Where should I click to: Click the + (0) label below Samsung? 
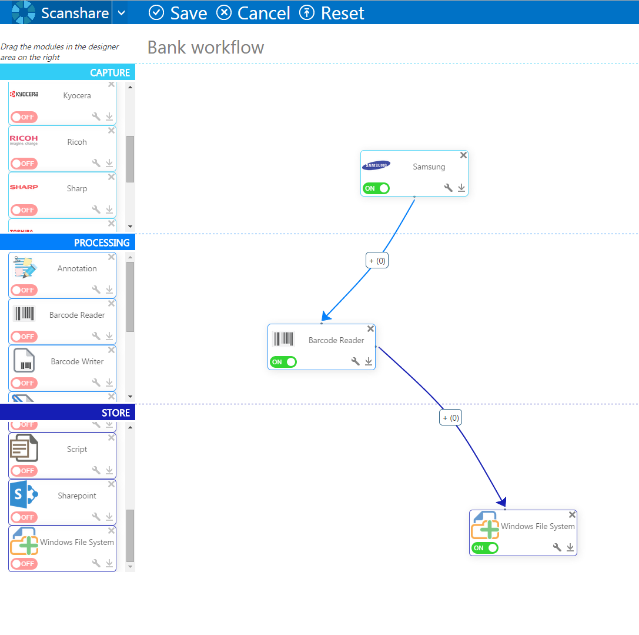coord(377,261)
